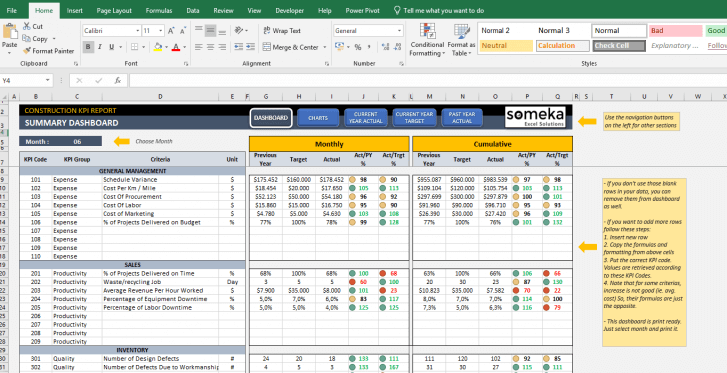Align cell text right

(x=222, y=47)
